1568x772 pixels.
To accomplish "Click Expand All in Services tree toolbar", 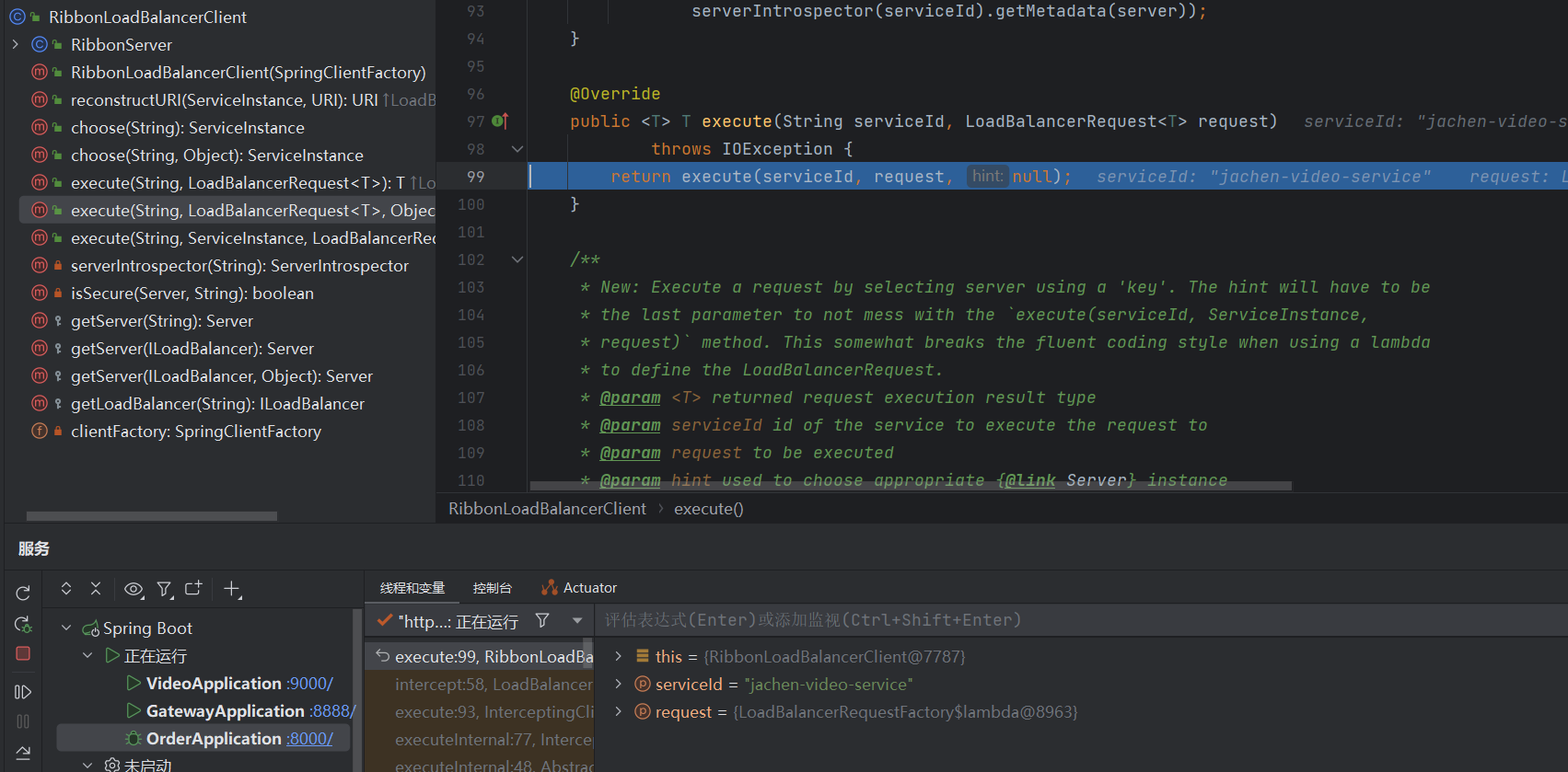I will pyautogui.click(x=66, y=588).
